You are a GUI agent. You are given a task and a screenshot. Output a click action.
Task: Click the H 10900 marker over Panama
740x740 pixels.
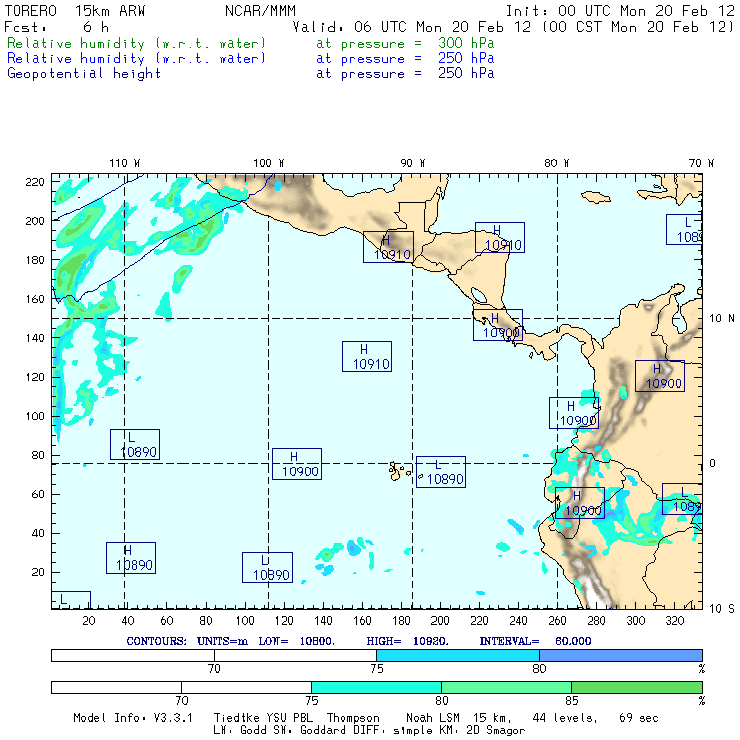coord(498,325)
